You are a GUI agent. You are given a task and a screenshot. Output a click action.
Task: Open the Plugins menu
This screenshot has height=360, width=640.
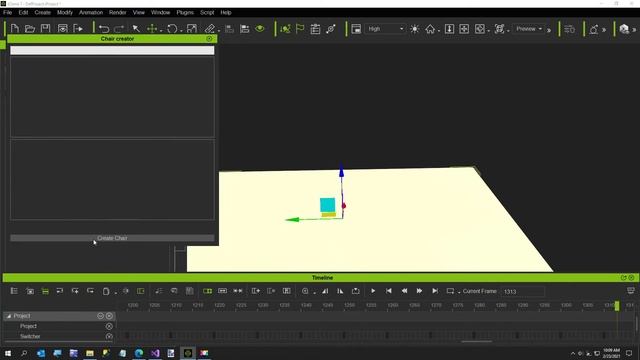coord(185,13)
